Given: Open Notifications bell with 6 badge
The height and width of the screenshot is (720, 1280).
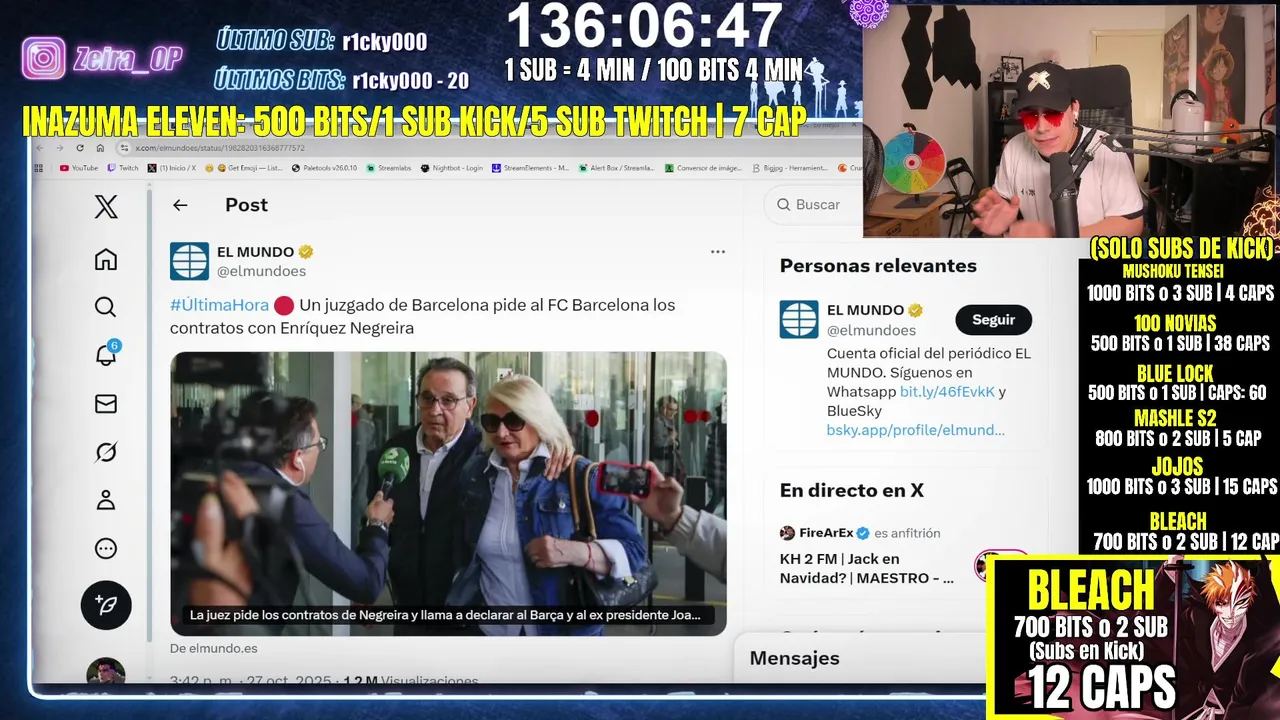Looking at the screenshot, I should (106, 354).
